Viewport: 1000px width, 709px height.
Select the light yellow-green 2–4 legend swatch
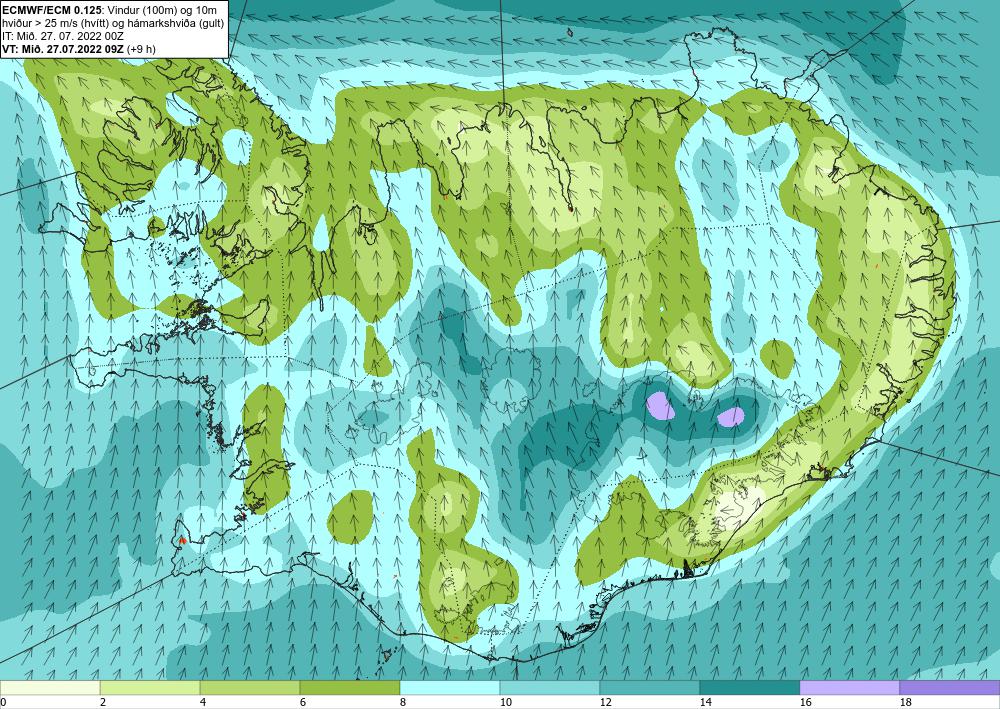coord(150,688)
